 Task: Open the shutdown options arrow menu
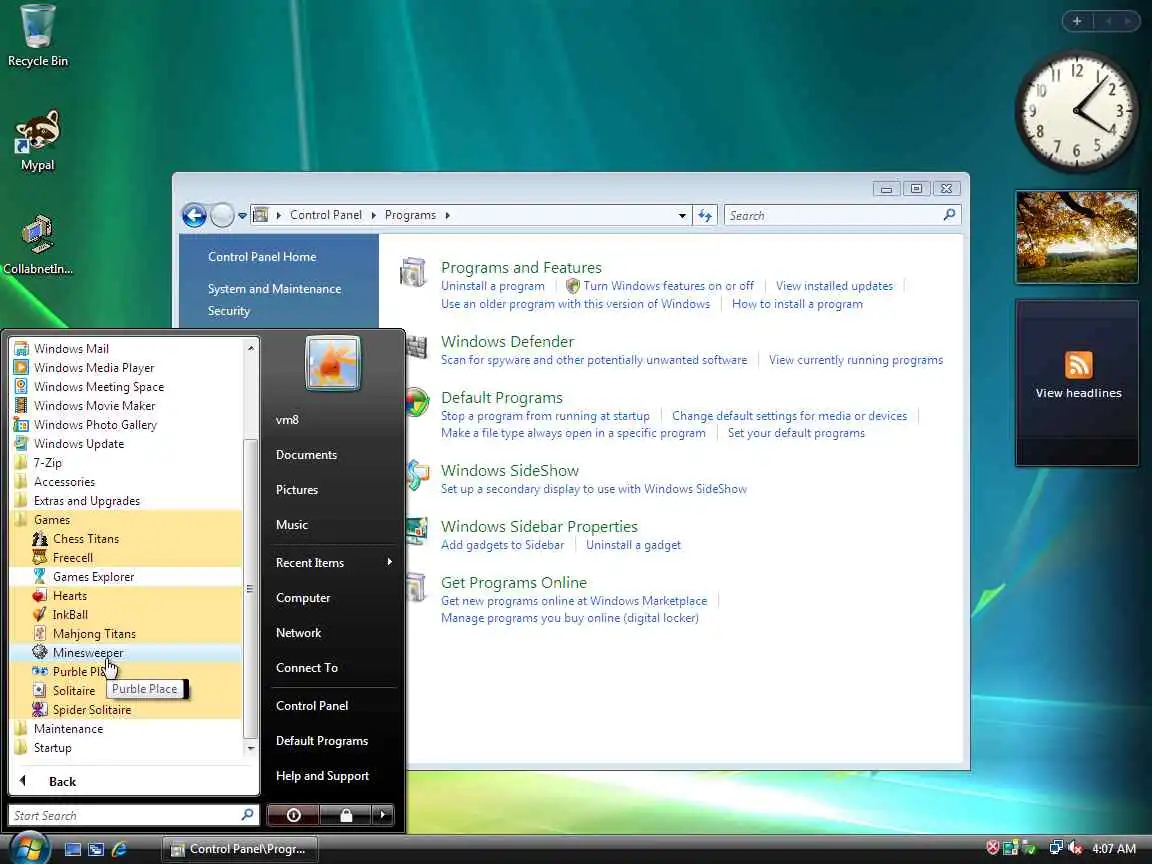[383, 815]
